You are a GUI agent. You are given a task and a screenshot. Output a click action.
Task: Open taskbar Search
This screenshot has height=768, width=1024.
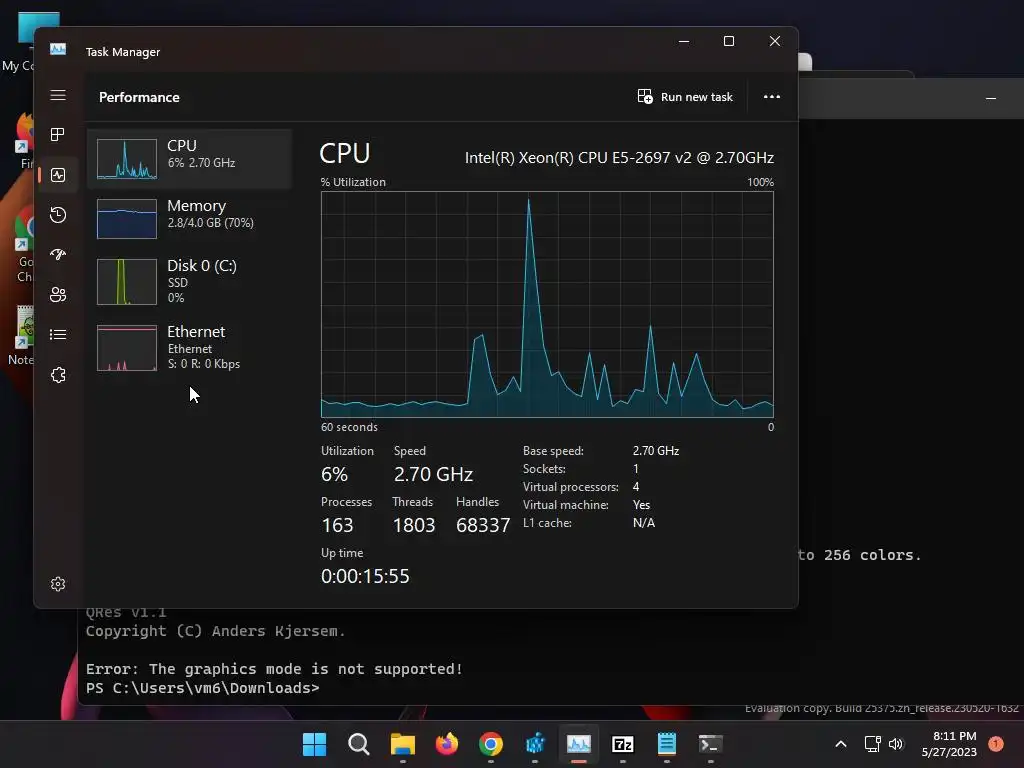359,744
